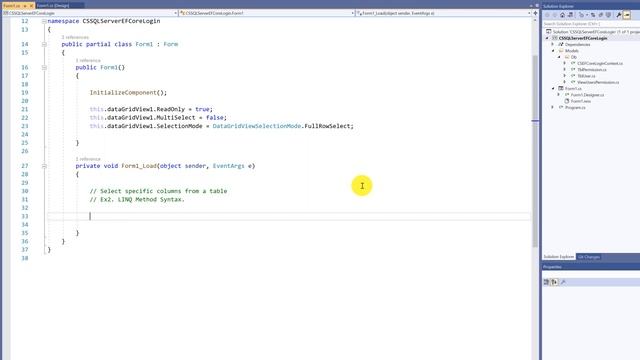Expand Program.cs node in Solution Explorer

(553, 107)
